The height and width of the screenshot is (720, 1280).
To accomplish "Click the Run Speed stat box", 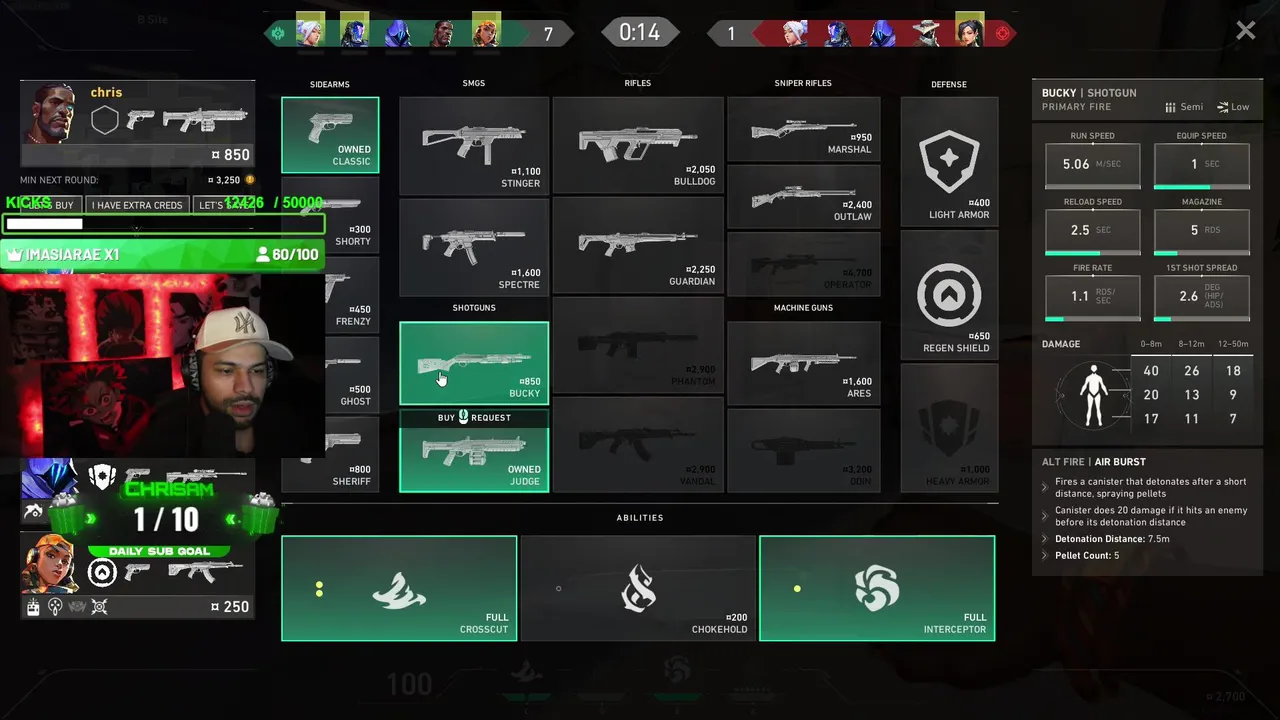I will click(x=1093, y=166).
